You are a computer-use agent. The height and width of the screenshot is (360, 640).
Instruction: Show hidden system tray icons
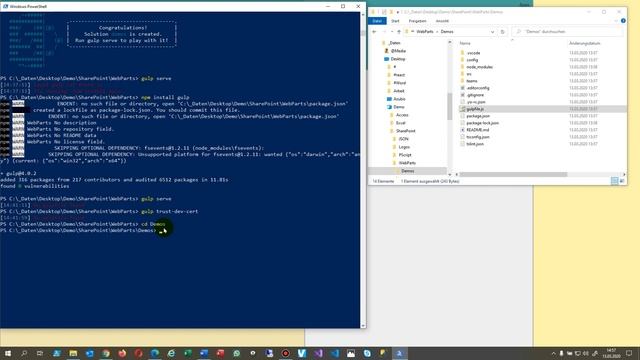(553, 353)
